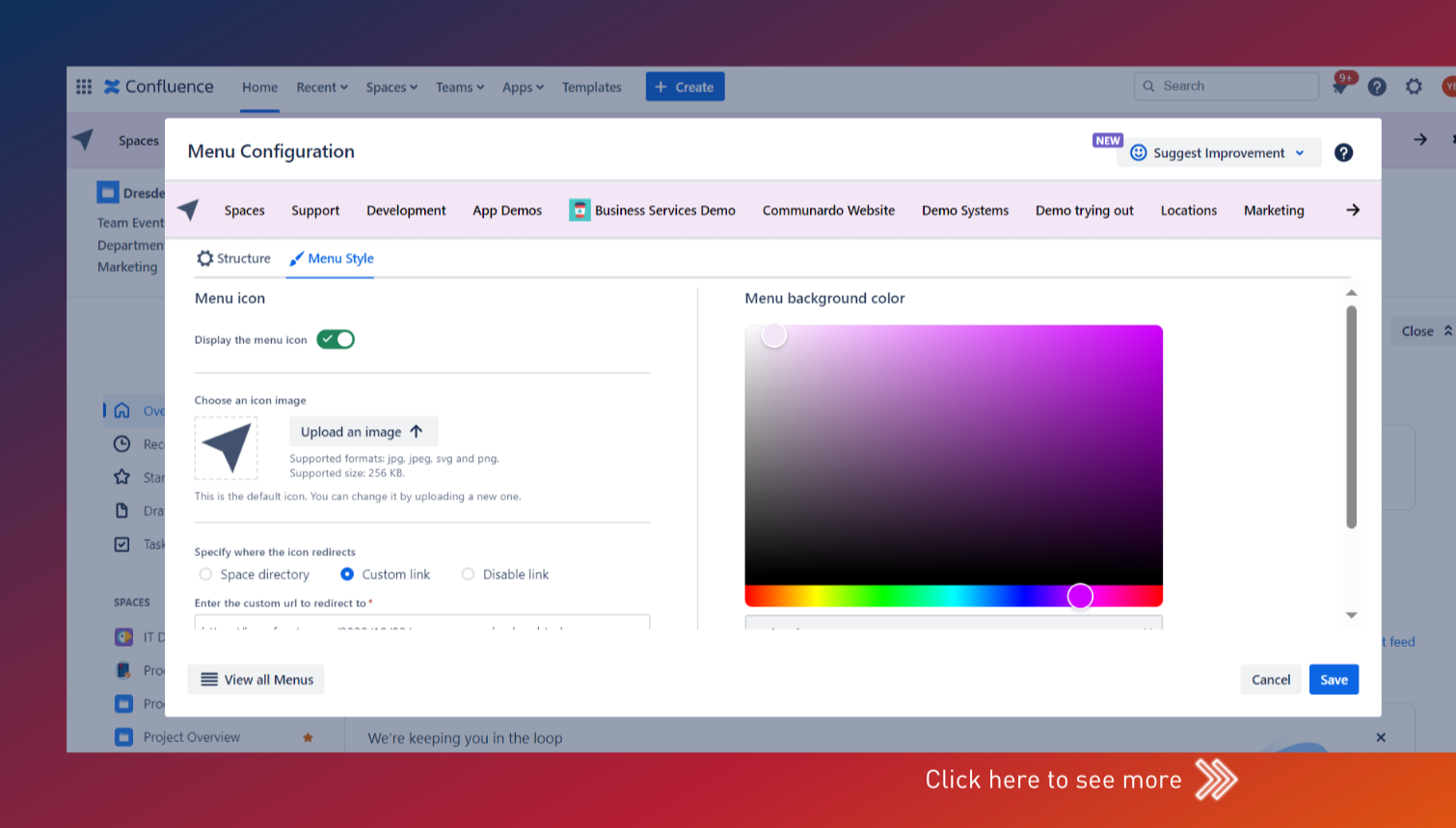Click the color saturation picker area
The width and height of the screenshot is (1456, 828).
click(954, 455)
